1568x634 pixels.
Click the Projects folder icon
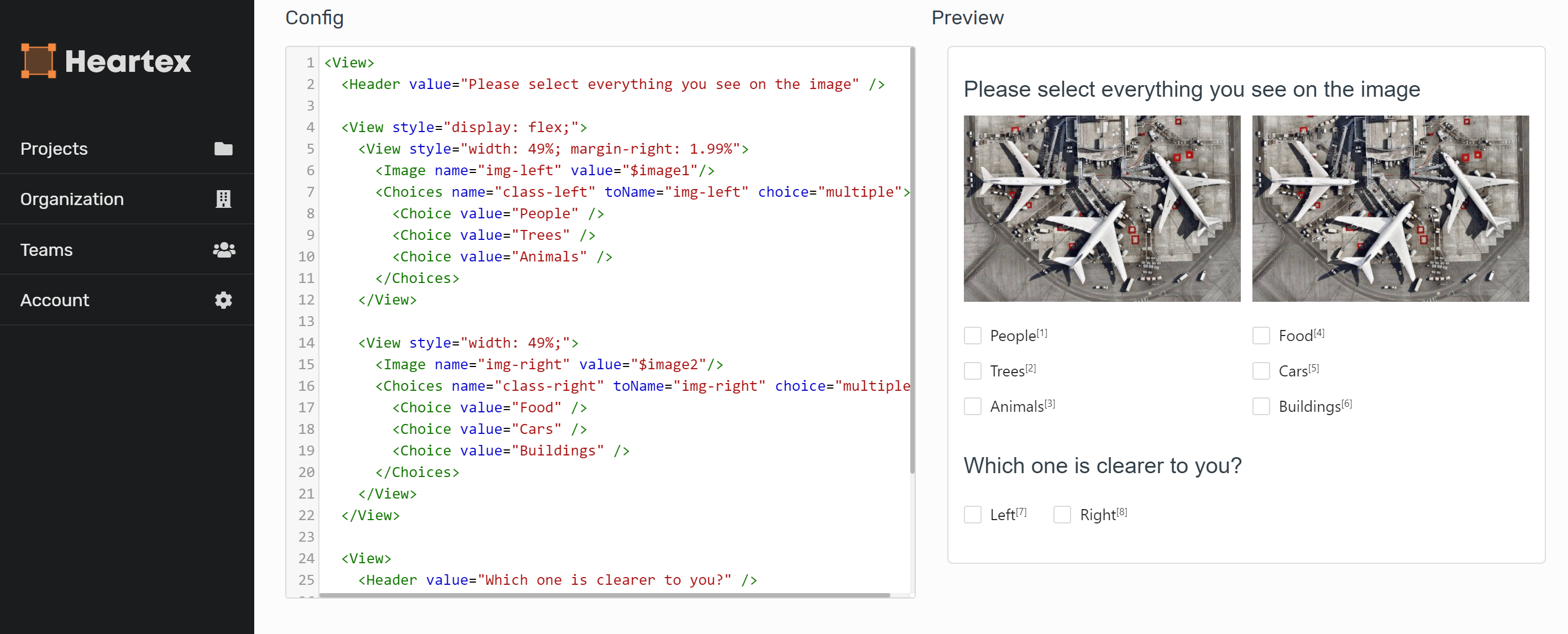(x=223, y=149)
